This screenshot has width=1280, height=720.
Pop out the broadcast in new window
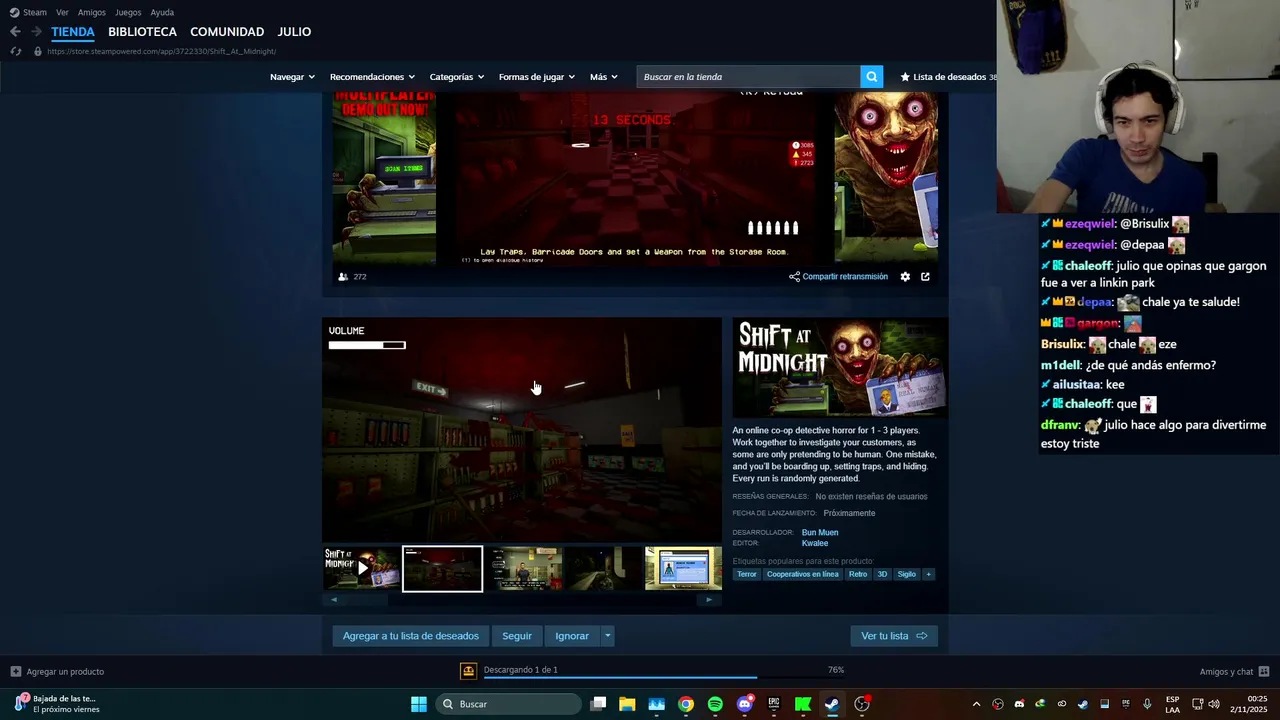click(x=925, y=277)
